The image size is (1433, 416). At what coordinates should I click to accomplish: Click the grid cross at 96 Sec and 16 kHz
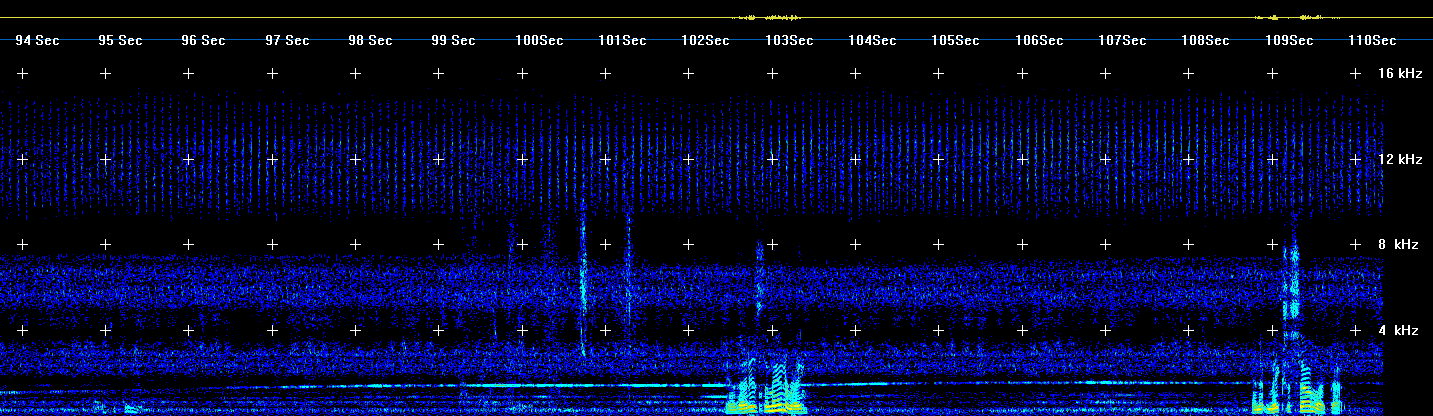pyautogui.click(x=188, y=74)
